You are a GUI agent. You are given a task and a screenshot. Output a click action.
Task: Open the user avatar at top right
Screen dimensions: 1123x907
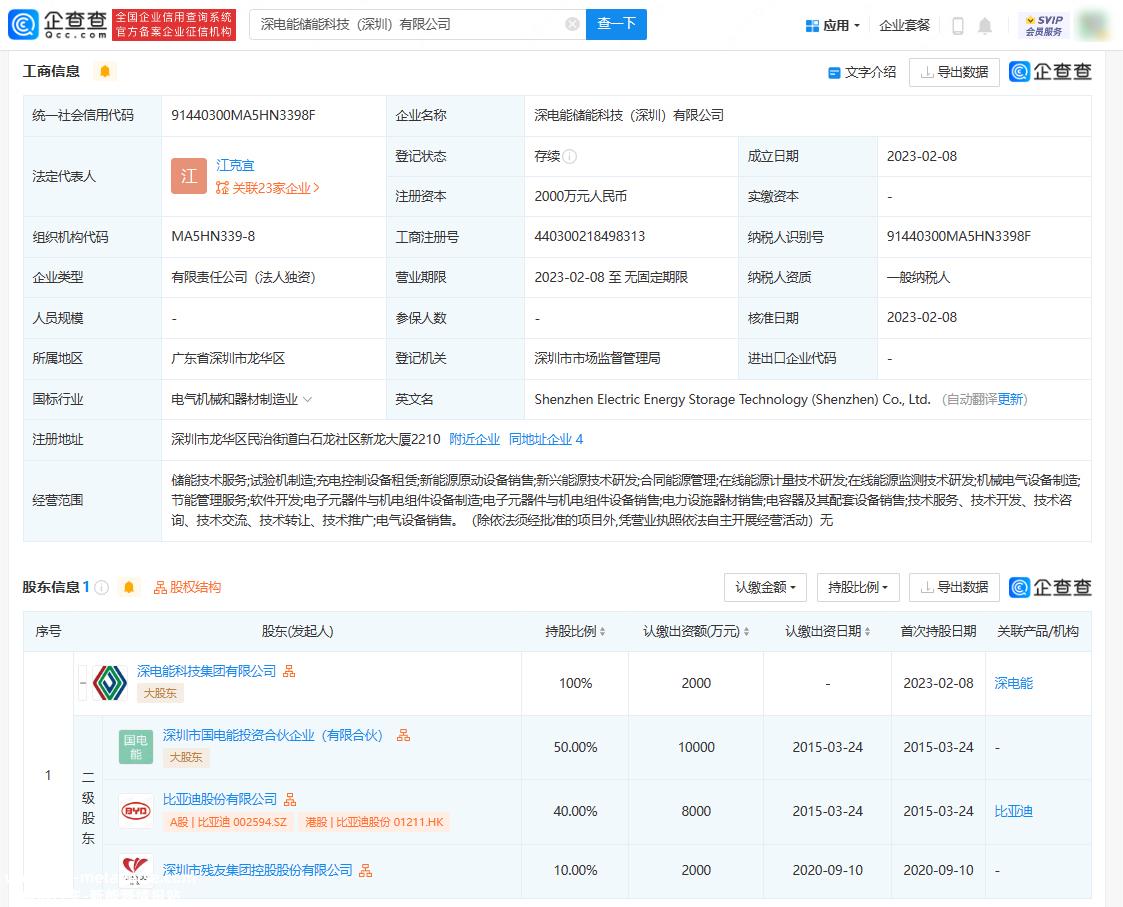[1094, 25]
